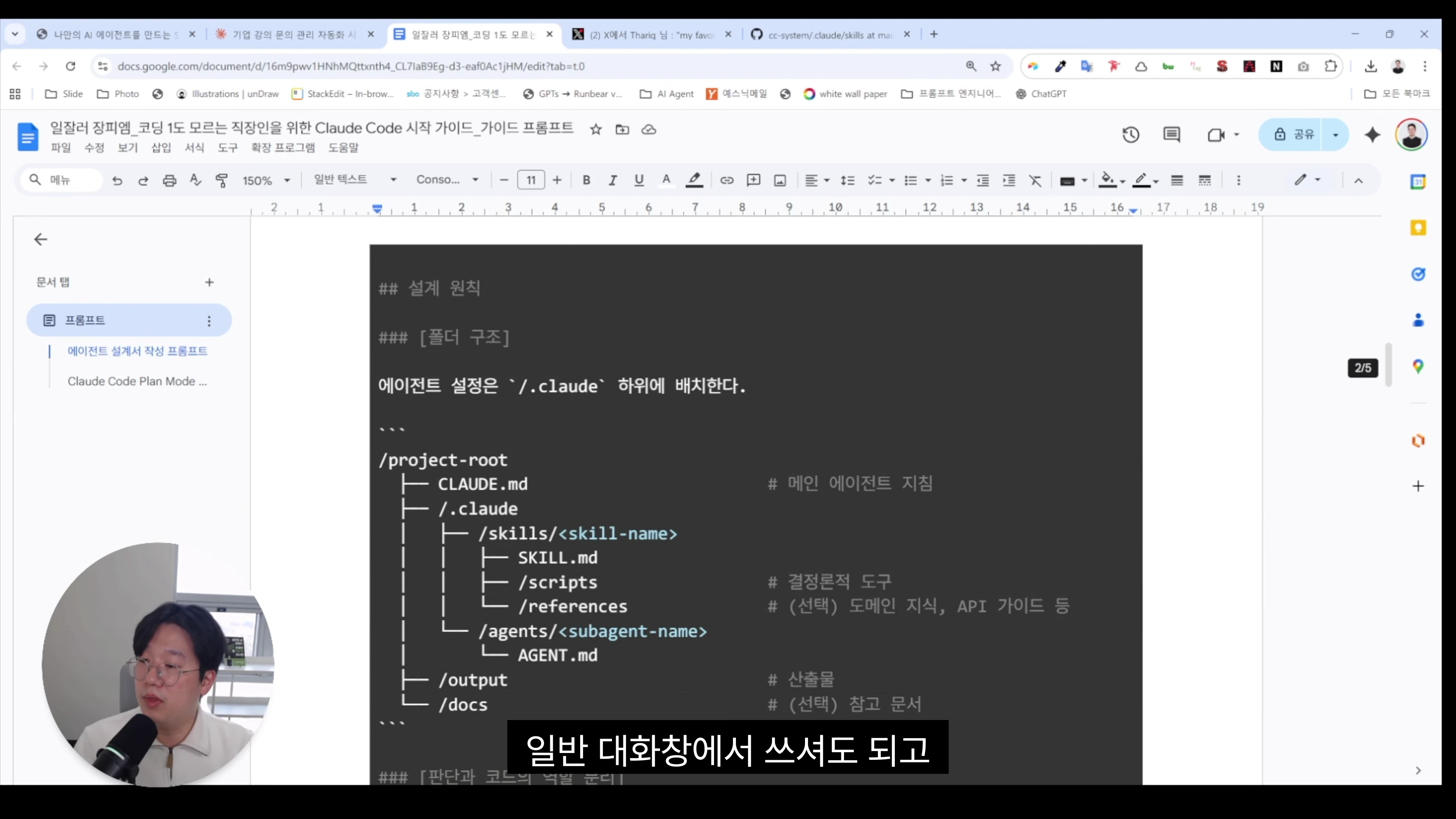
Task: Select the 프롬프트 document tab
Action: click(129, 320)
